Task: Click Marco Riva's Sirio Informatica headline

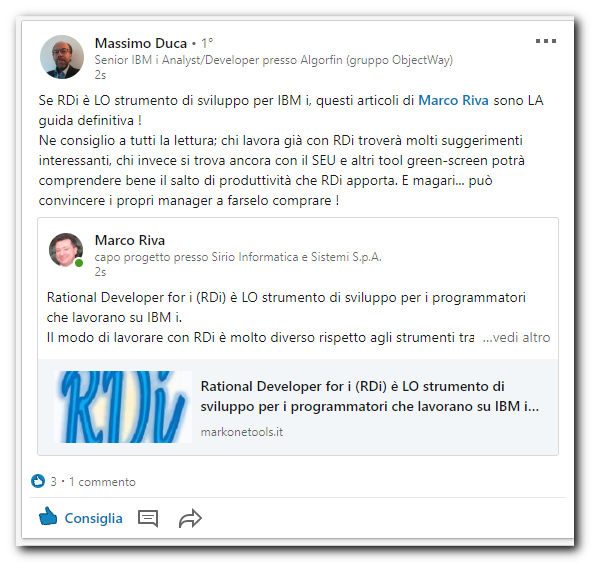Action: [x=238, y=257]
